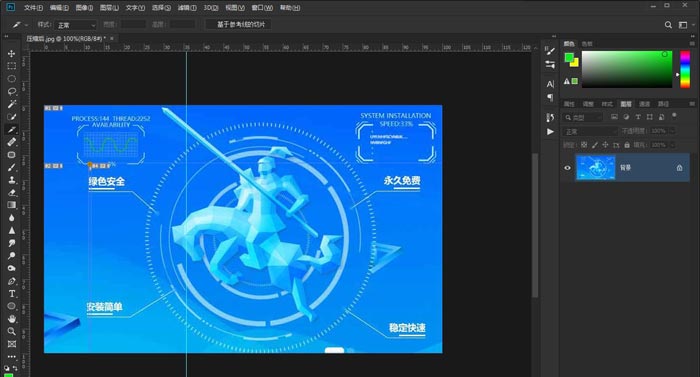700x377 pixels.
Task: Toggle lock all padlock icon
Action: pyautogui.click(x=627, y=145)
